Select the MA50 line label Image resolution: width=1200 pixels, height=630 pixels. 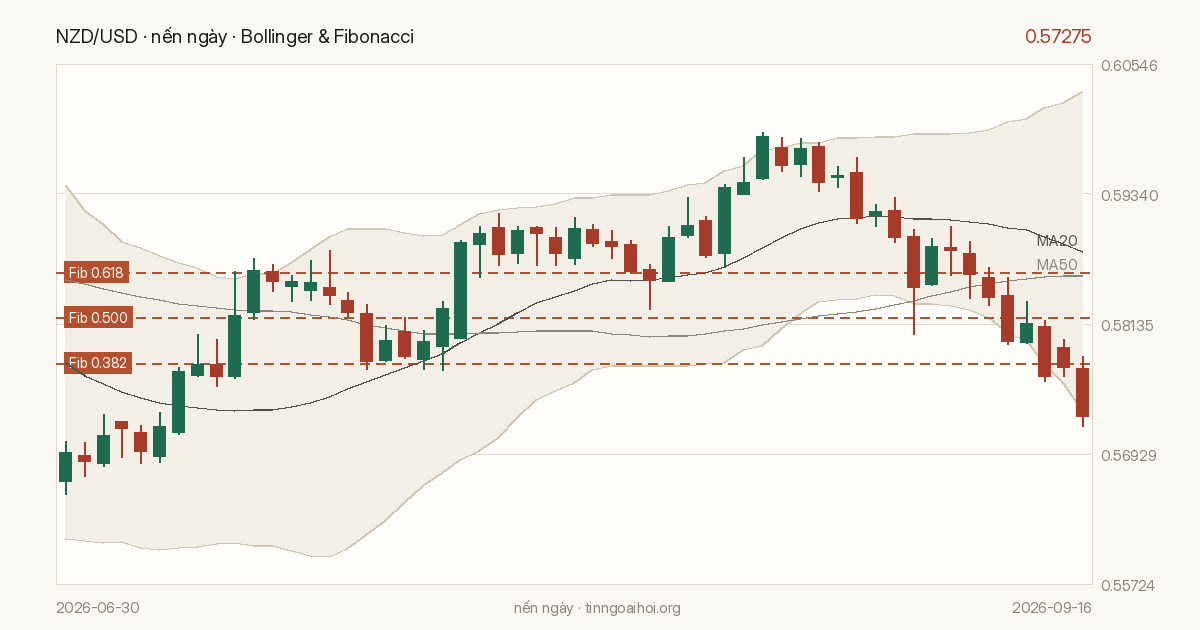pyautogui.click(x=1057, y=265)
